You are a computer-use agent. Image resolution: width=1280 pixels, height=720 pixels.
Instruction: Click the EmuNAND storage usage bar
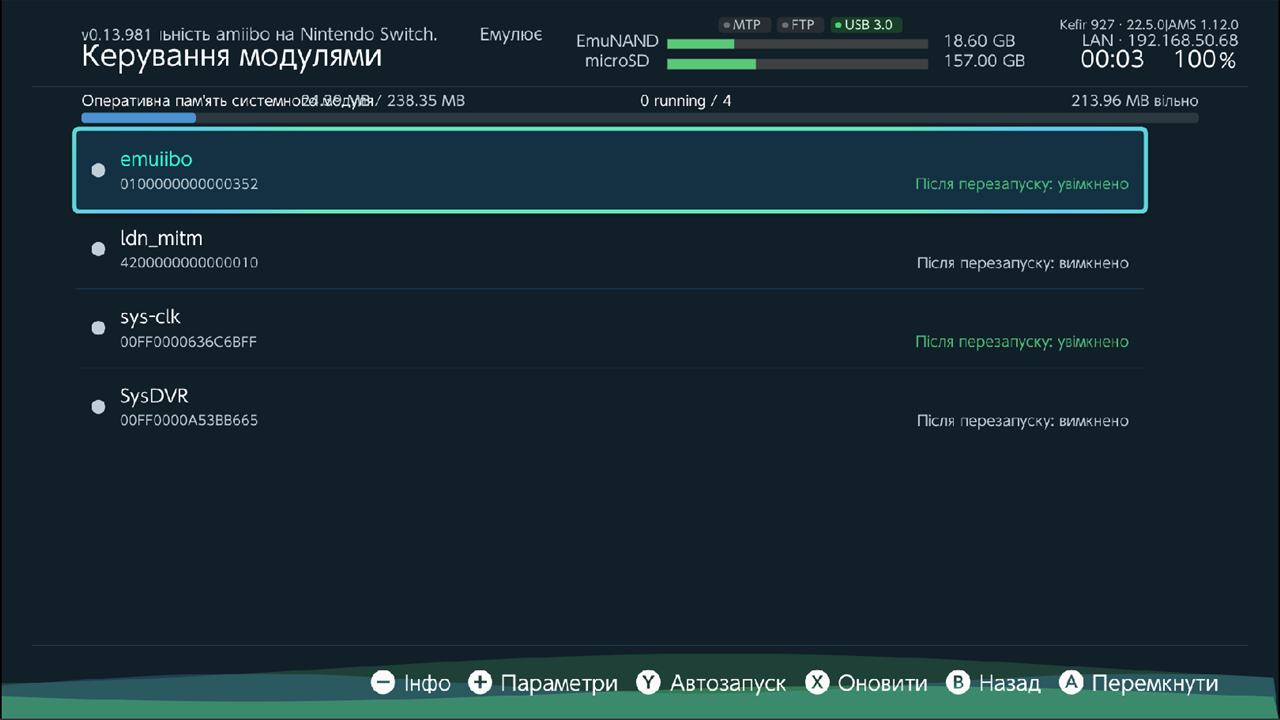798,44
